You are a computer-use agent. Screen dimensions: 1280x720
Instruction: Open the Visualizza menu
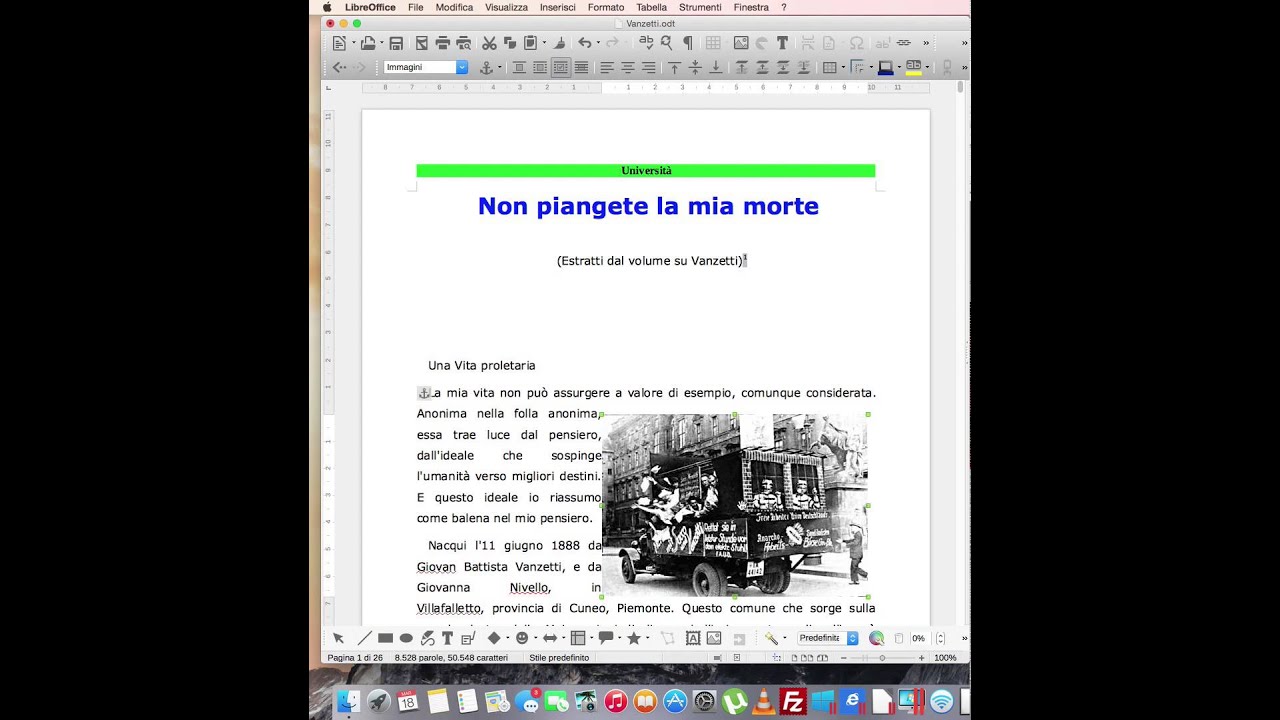coord(506,7)
